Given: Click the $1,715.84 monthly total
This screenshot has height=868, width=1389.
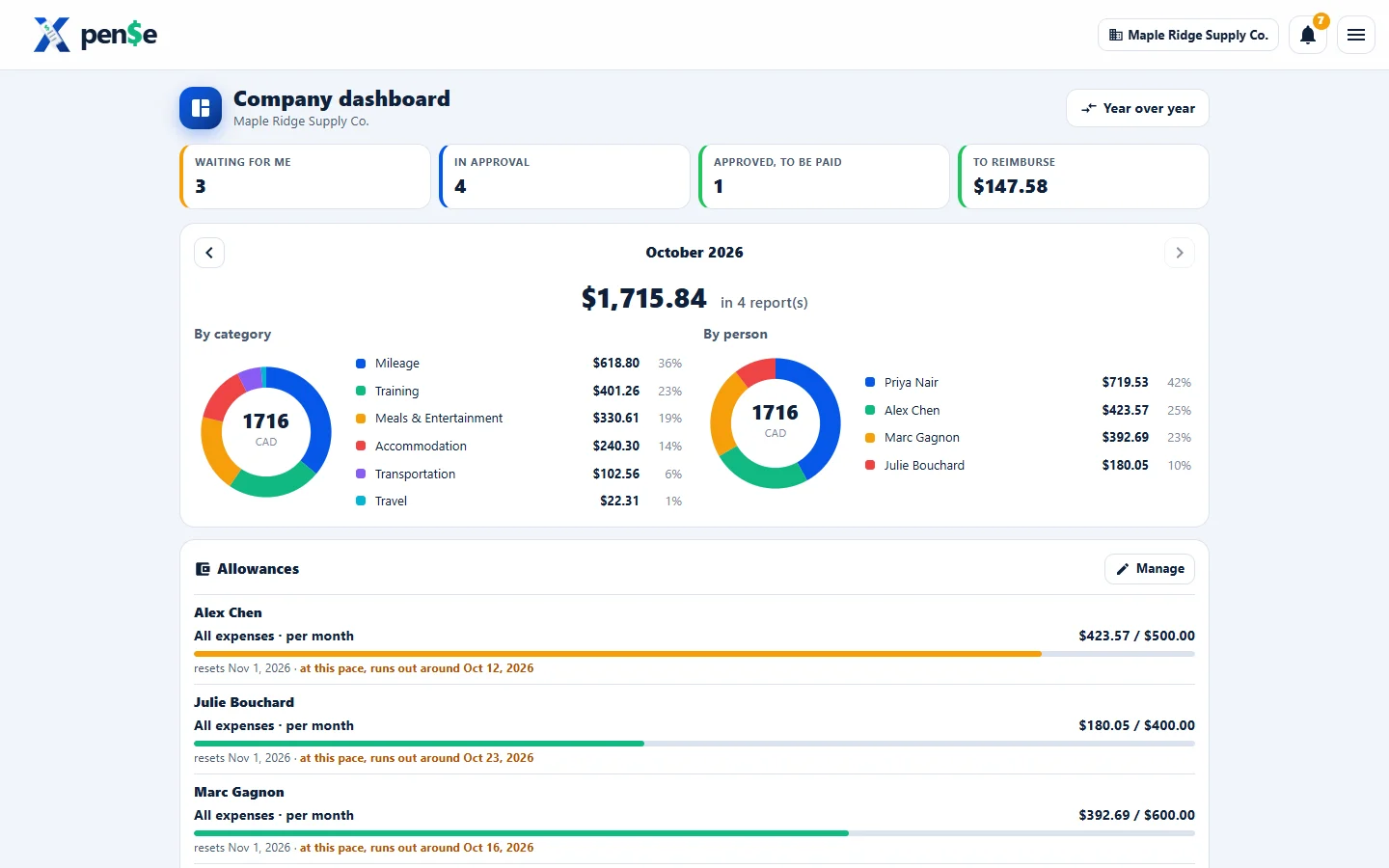Looking at the screenshot, I should (644, 299).
